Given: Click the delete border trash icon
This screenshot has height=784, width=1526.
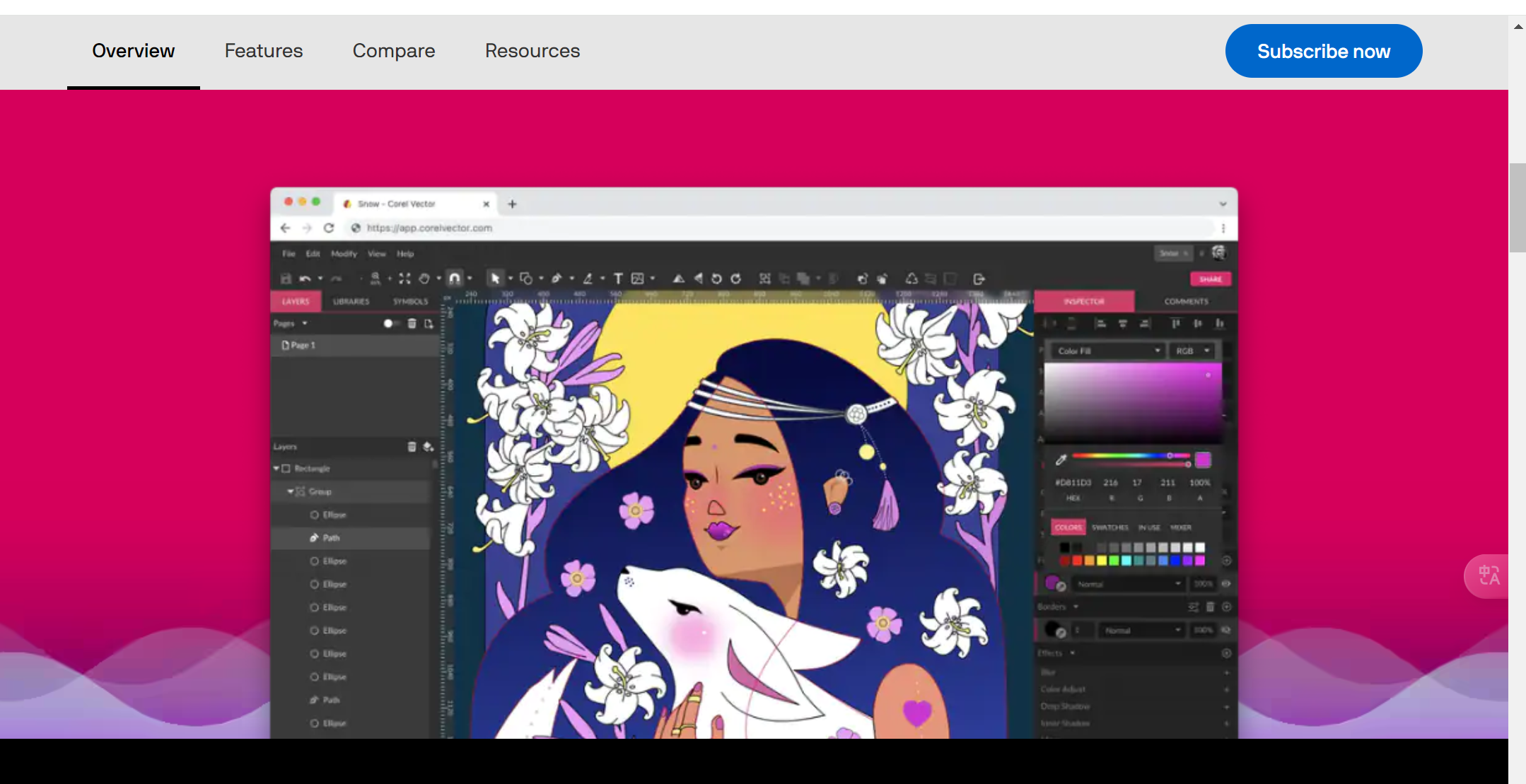Looking at the screenshot, I should click(x=1210, y=607).
